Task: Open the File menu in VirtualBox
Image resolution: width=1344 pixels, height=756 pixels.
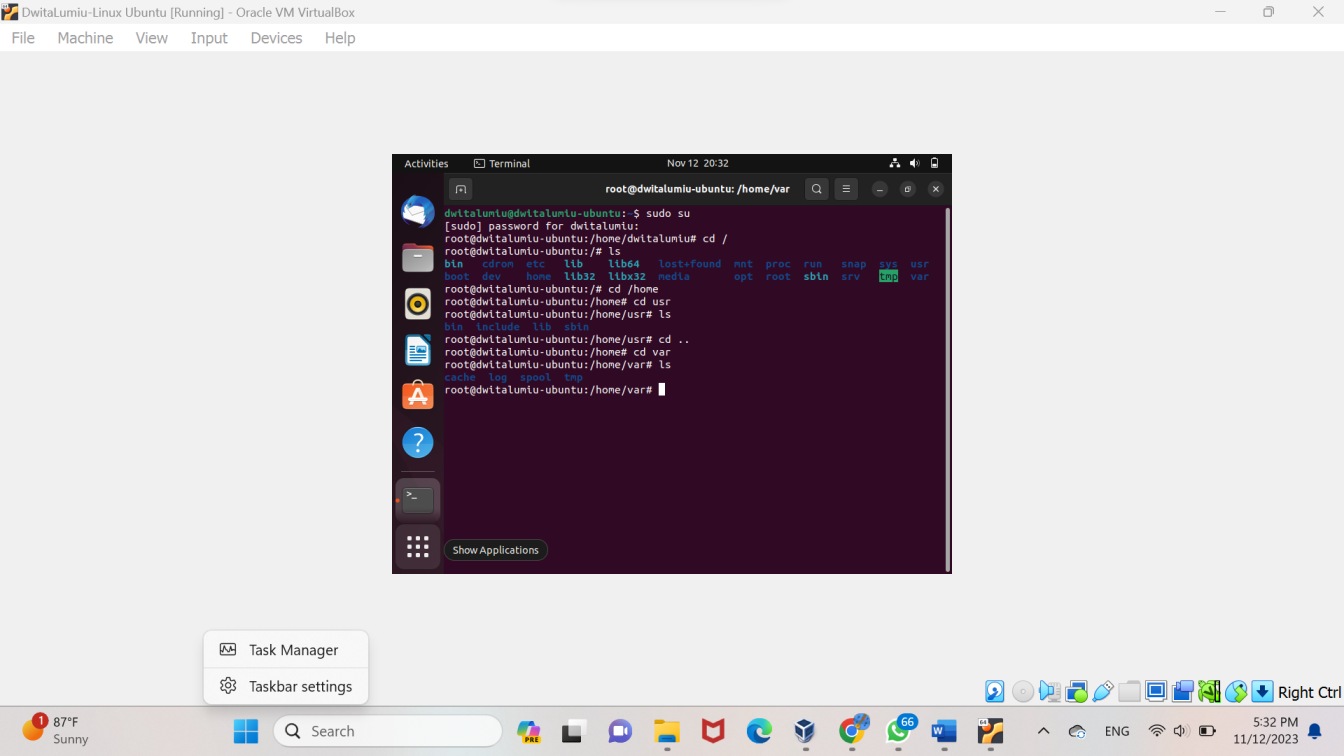Action: pyautogui.click(x=23, y=38)
